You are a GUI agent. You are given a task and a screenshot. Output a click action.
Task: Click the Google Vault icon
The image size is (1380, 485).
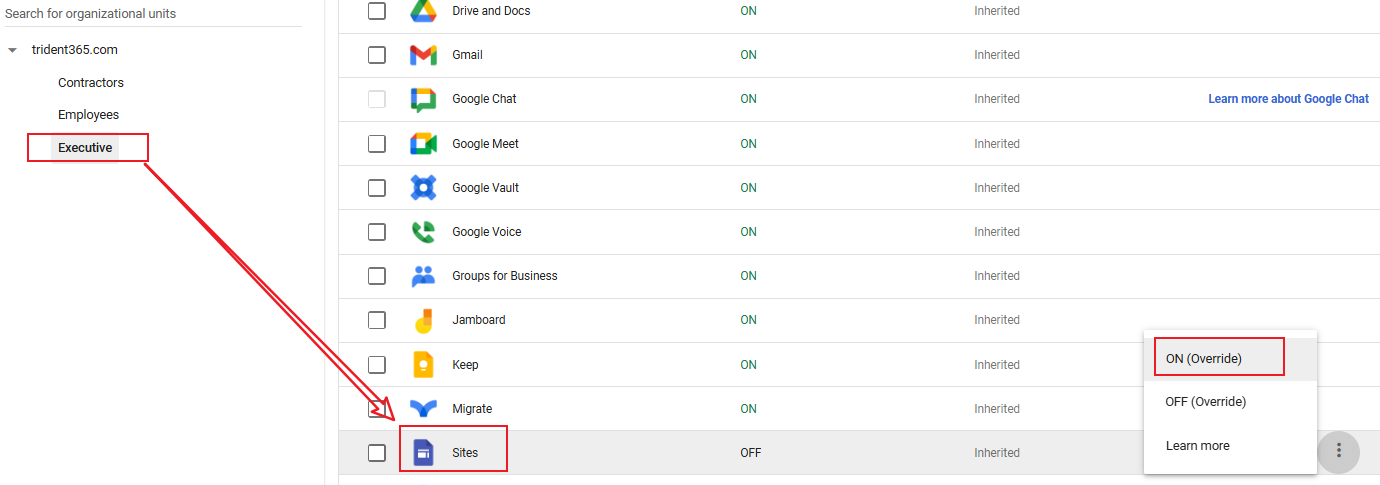[x=423, y=188]
